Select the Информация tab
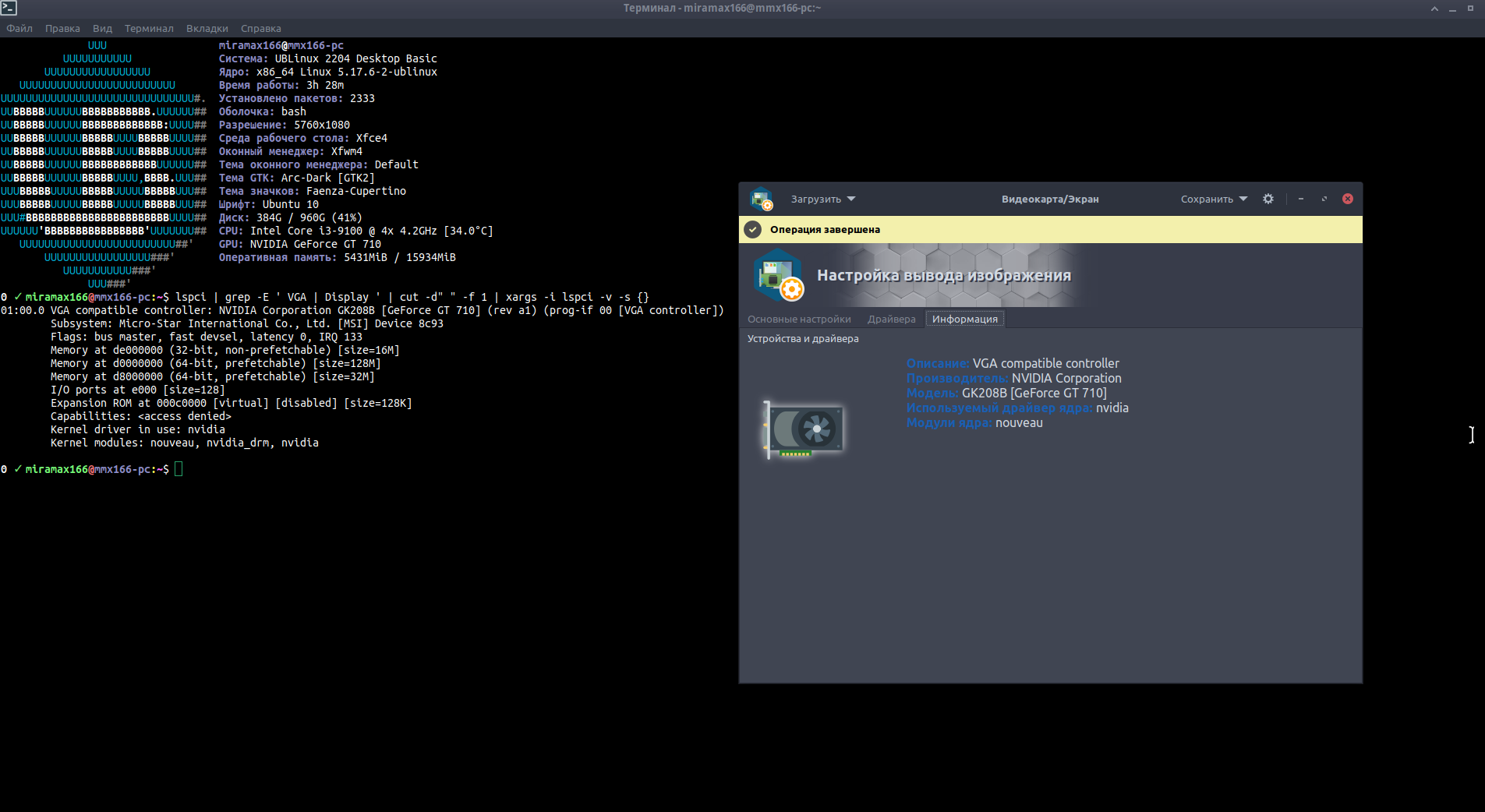Image resolution: width=1485 pixels, height=812 pixels. coord(964,319)
